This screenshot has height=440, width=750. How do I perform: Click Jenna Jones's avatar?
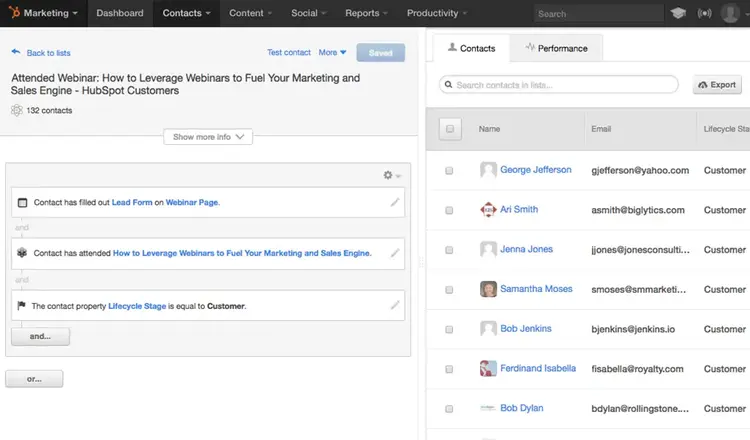click(488, 249)
